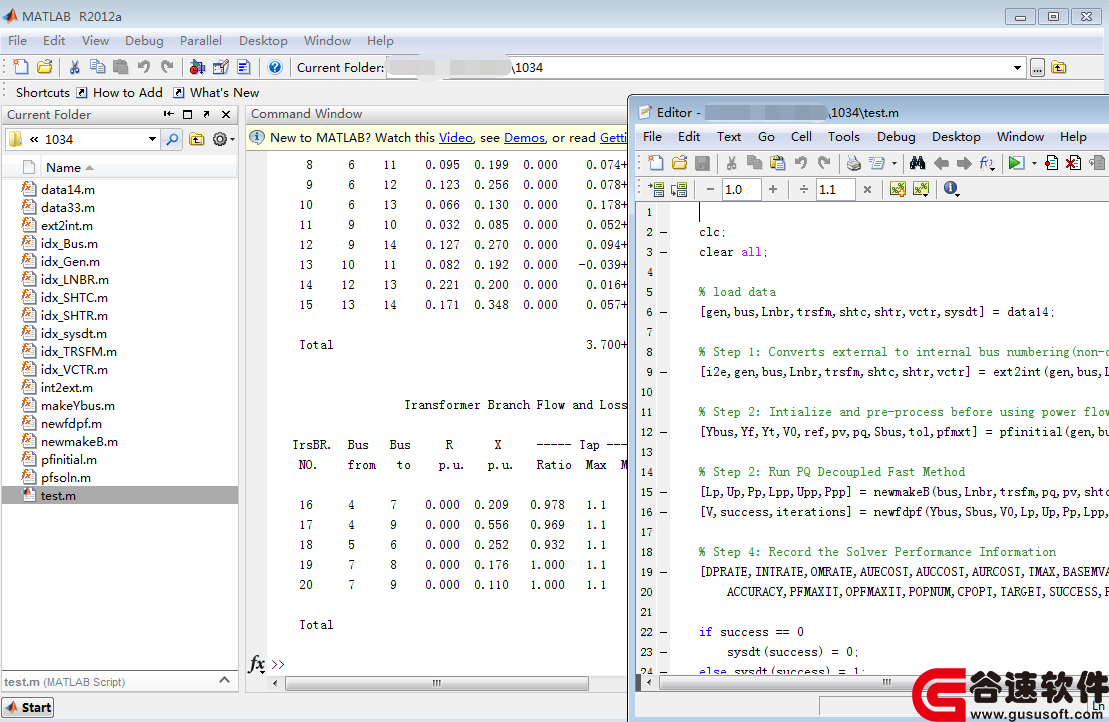The width and height of the screenshot is (1109, 722).
Task: Run test.m with green play icon
Action: (1016, 163)
